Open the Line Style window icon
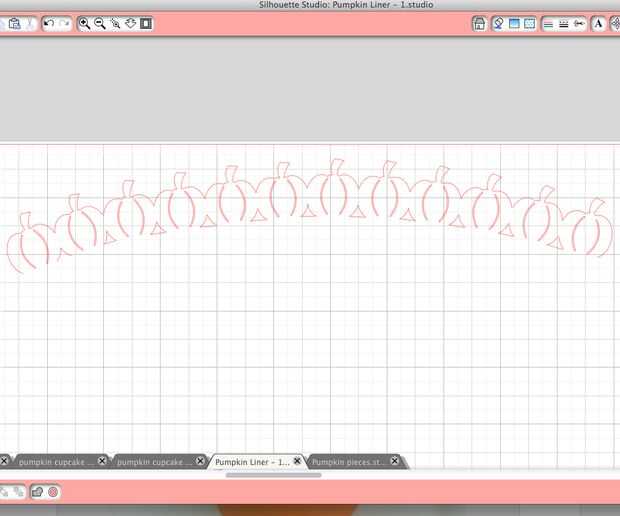 click(563, 24)
